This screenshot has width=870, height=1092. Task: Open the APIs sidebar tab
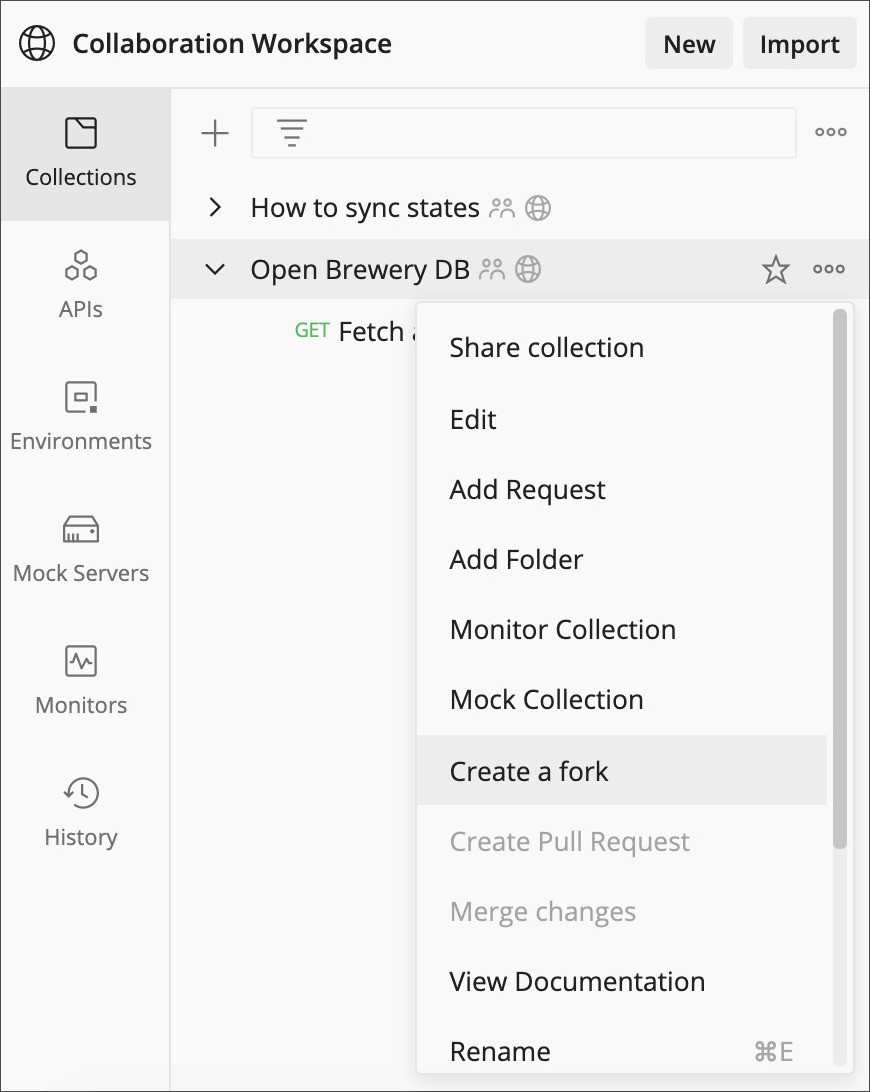81,286
